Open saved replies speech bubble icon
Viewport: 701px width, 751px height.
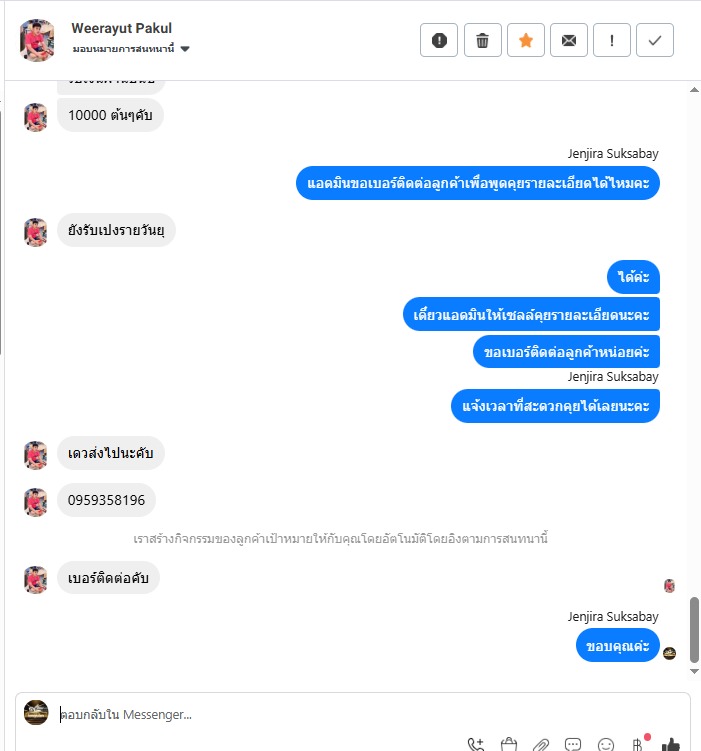coord(573,745)
